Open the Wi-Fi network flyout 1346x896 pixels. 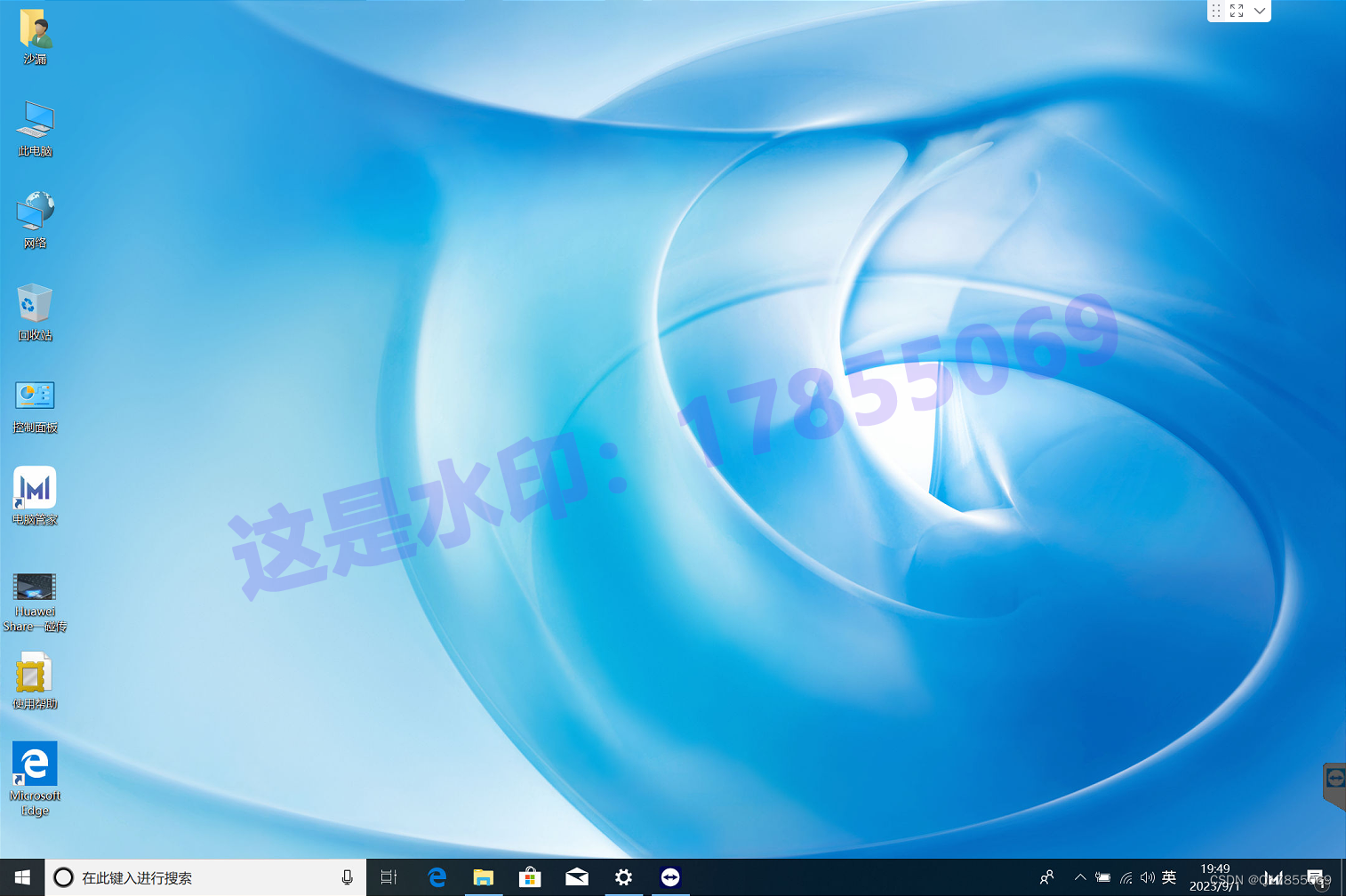[x=1126, y=877]
